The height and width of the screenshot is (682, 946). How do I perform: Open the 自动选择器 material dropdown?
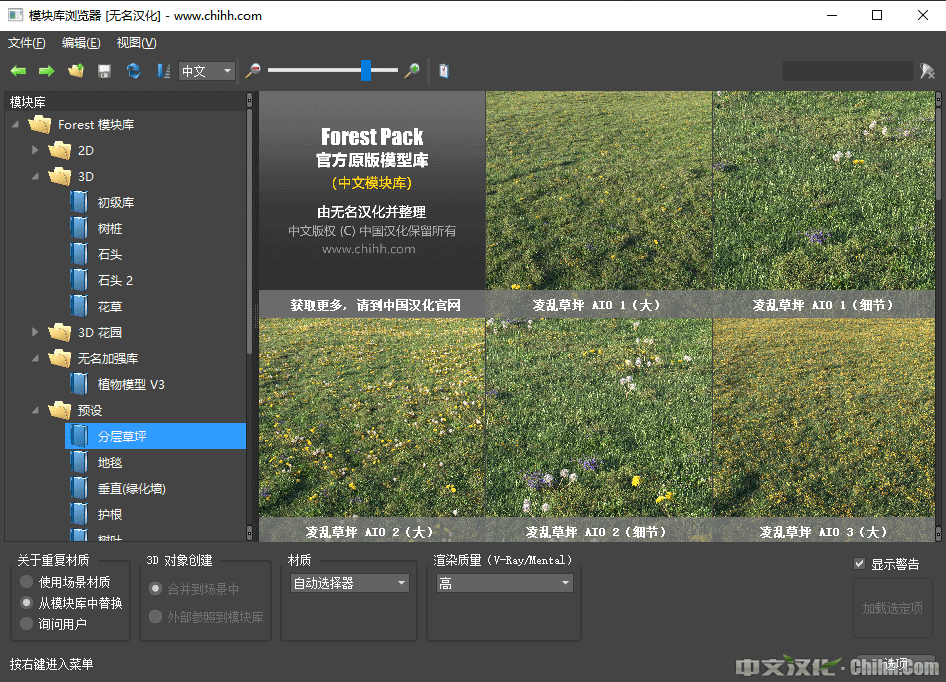349,583
